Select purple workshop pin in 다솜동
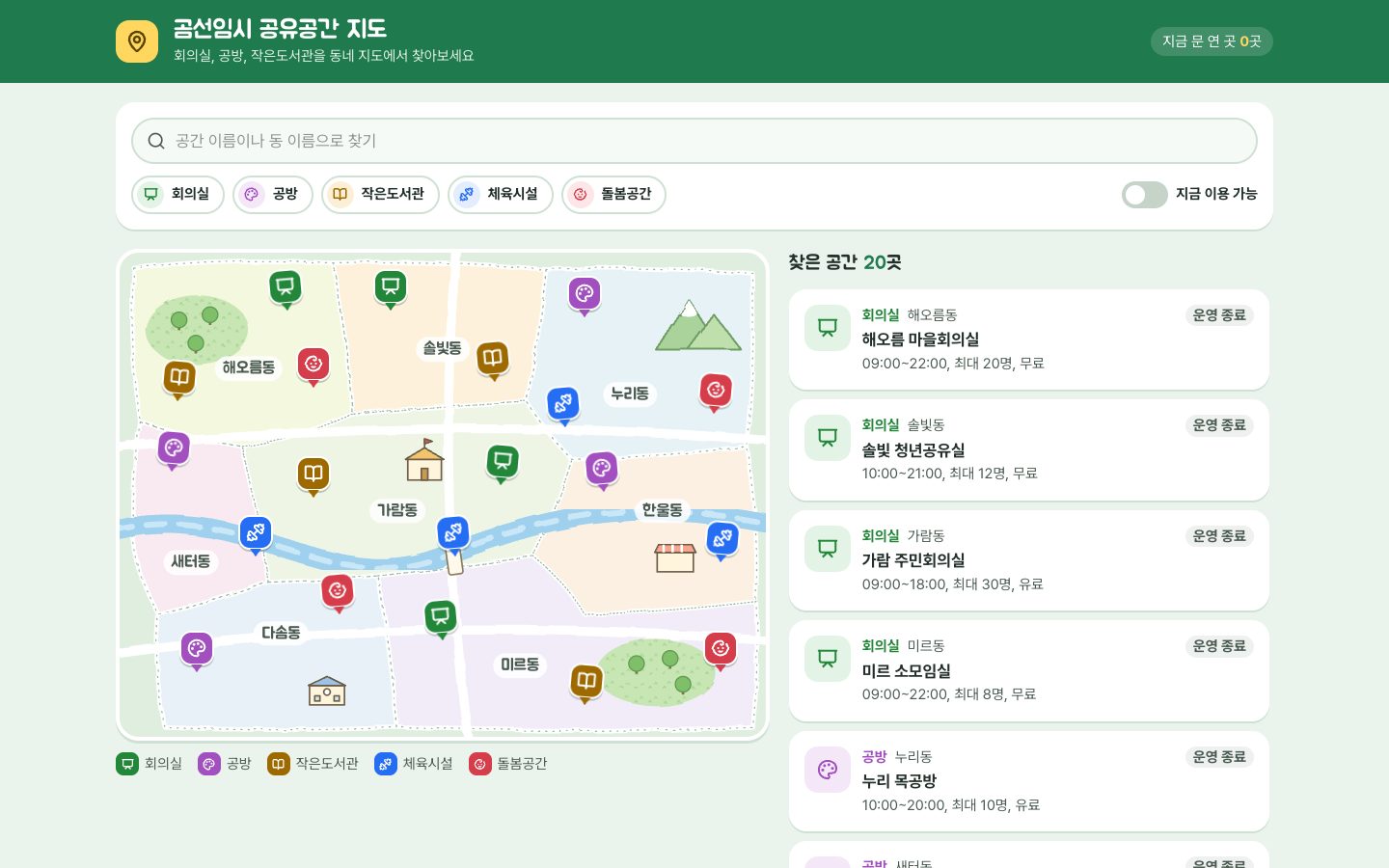1389x868 pixels. pyautogui.click(x=197, y=651)
